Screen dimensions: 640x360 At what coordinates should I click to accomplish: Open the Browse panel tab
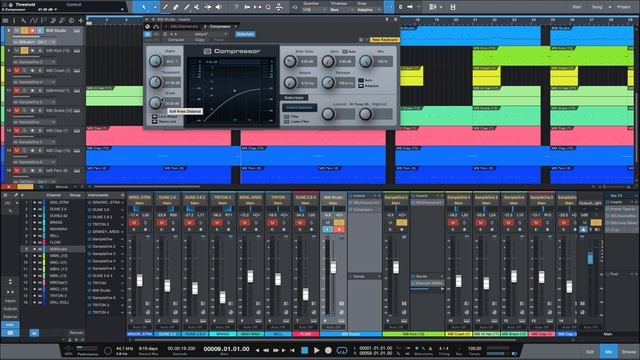click(629, 351)
